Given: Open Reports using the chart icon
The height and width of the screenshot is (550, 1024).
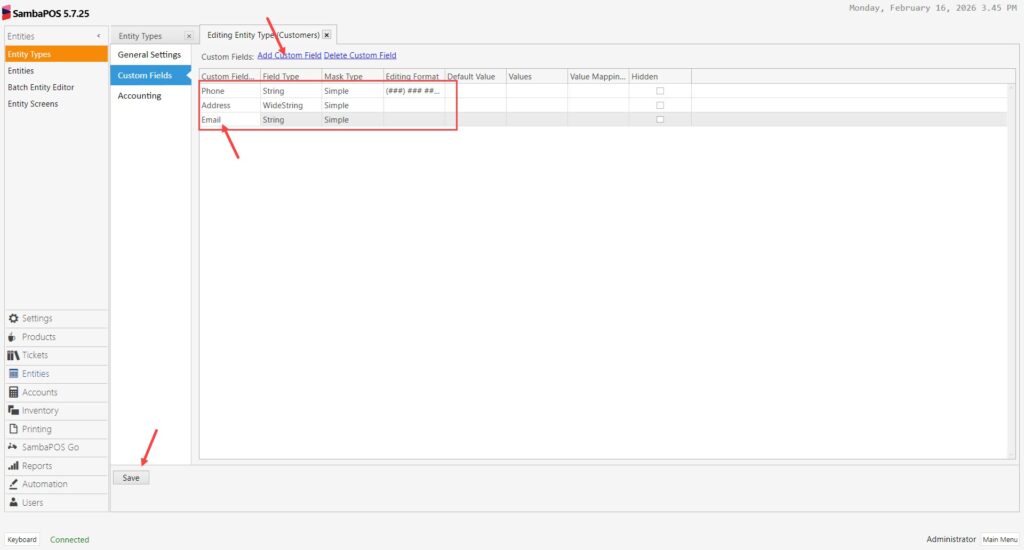Looking at the screenshot, I should (14, 466).
